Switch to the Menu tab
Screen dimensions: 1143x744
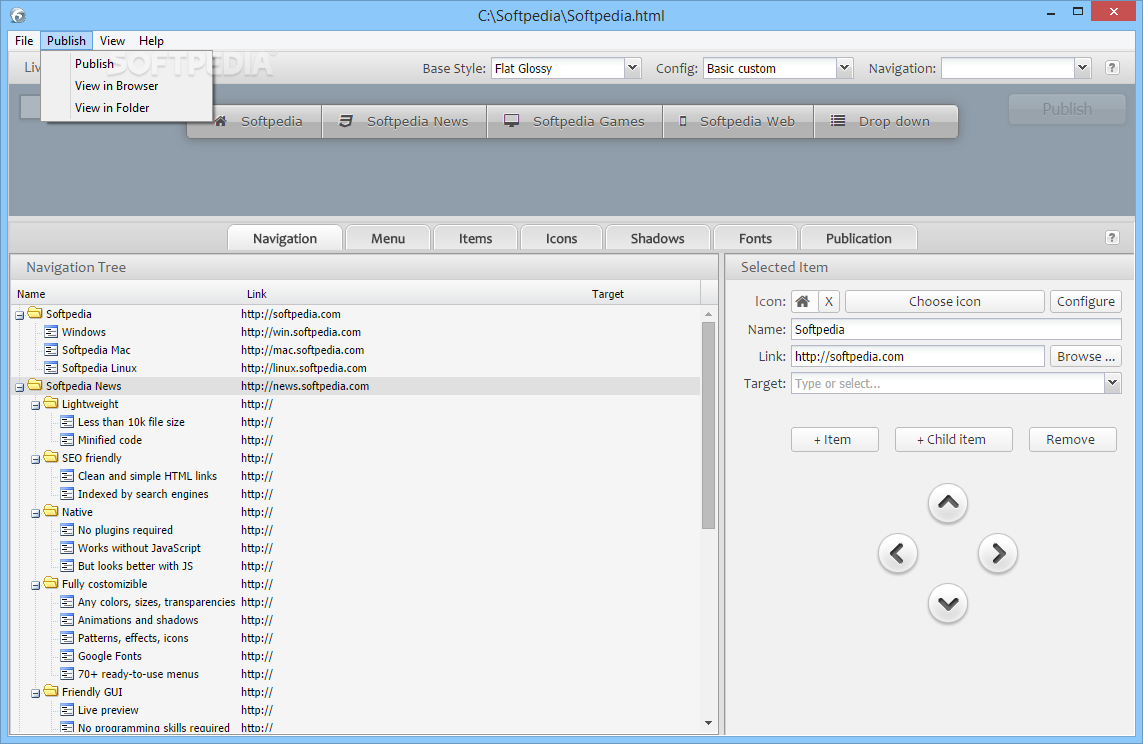click(388, 238)
